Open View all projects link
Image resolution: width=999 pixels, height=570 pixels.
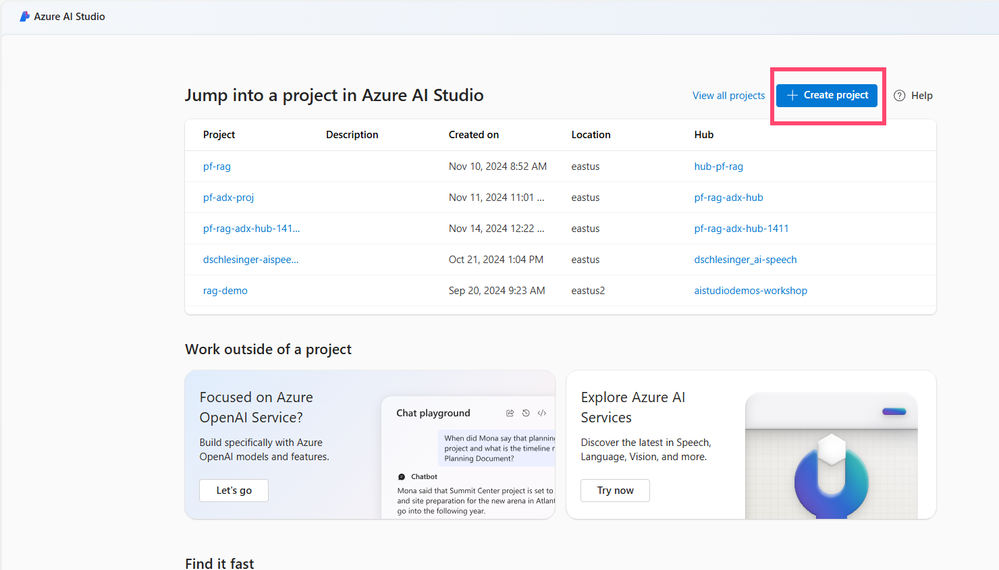(728, 96)
